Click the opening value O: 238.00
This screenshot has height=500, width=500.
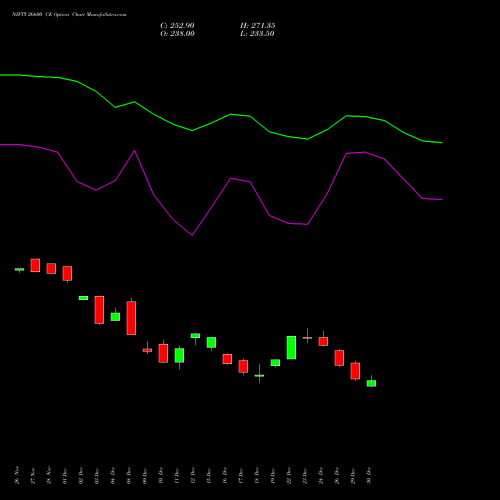177,34
